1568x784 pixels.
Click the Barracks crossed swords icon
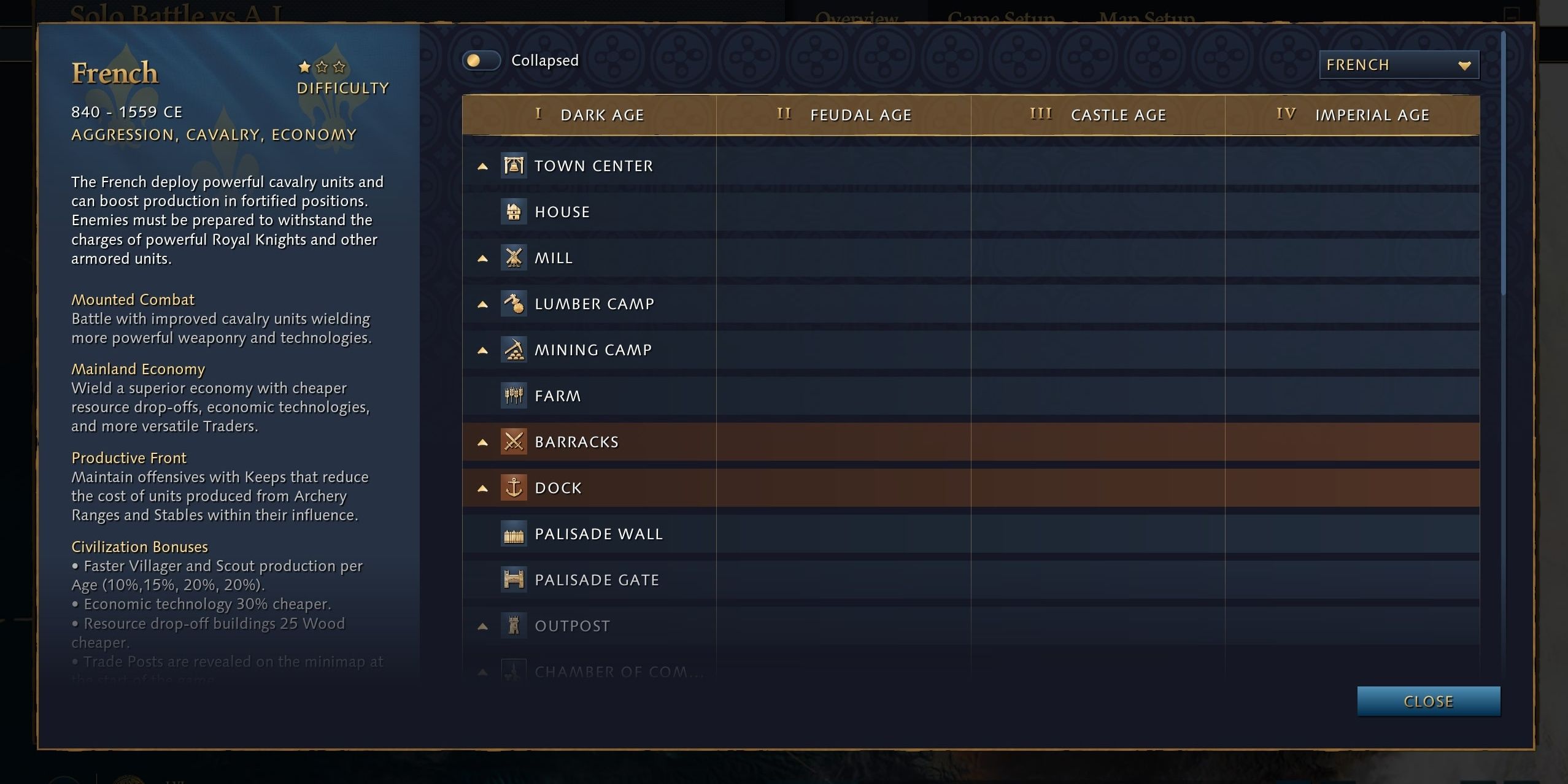tap(514, 442)
